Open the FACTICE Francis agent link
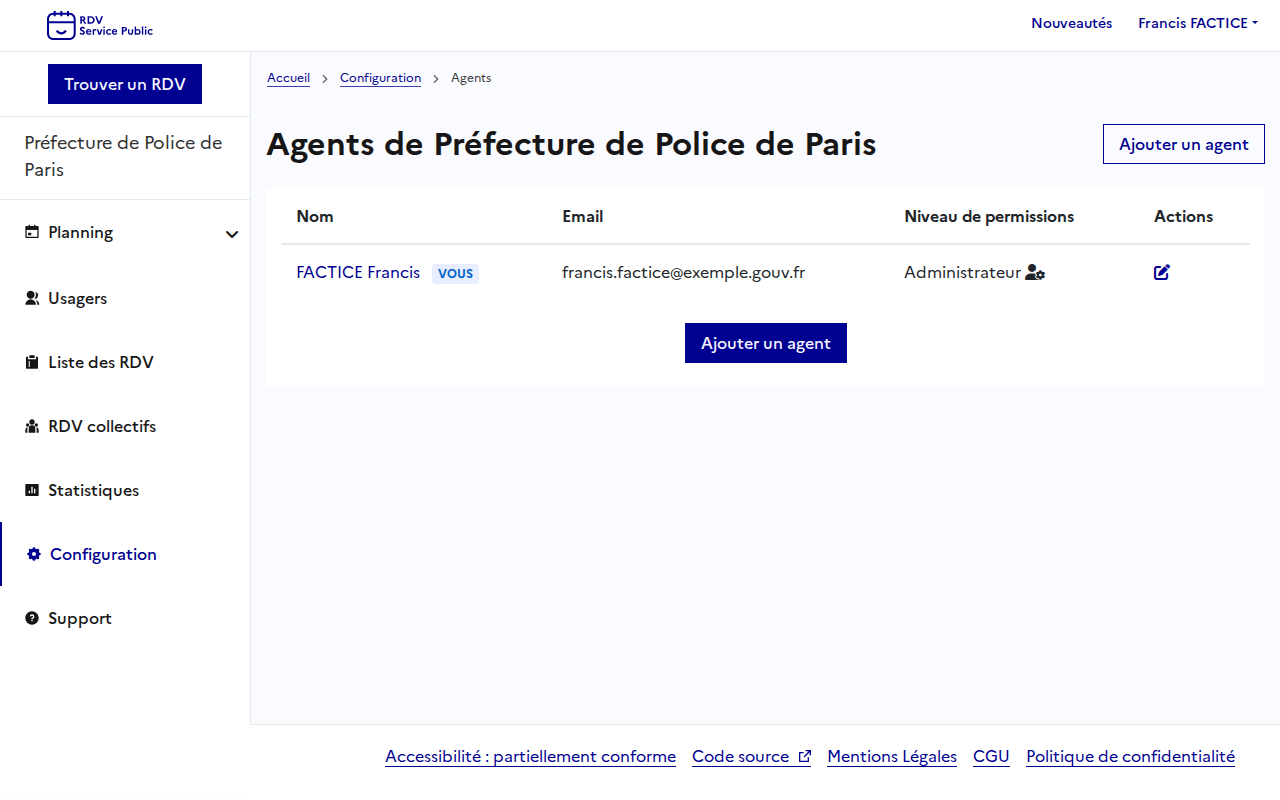Screen dimensions: 1280x800 click(358, 272)
